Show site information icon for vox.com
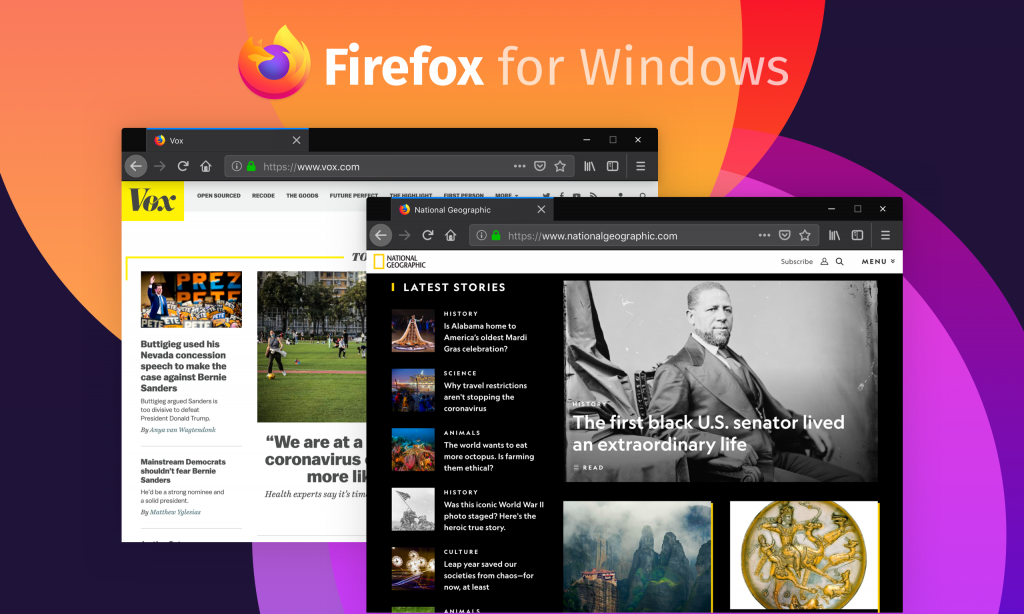The height and width of the screenshot is (614, 1024). pos(236,166)
